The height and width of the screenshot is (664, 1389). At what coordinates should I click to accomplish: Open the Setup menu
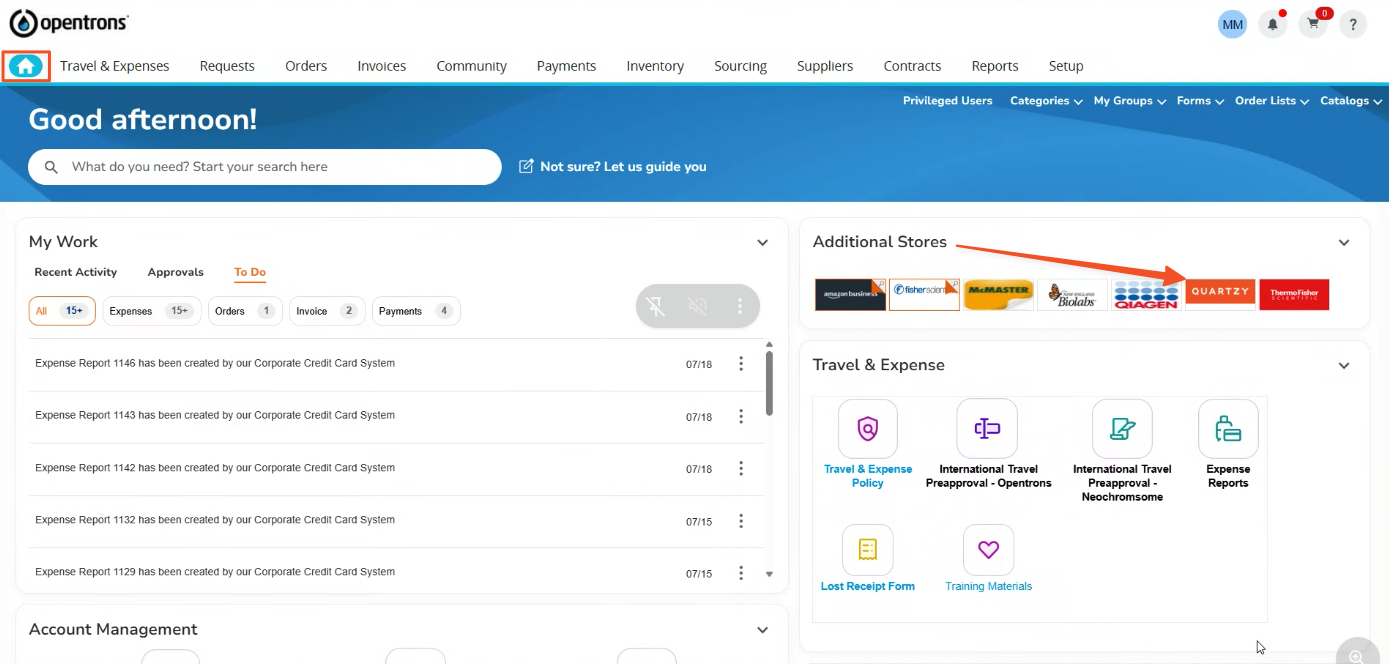(x=1066, y=66)
